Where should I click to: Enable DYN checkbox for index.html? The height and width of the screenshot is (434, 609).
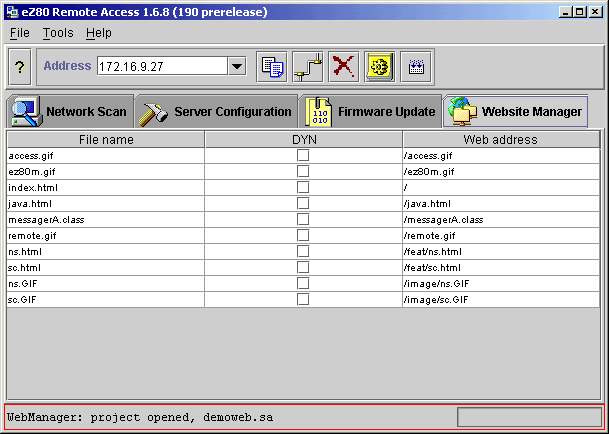pos(303,187)
